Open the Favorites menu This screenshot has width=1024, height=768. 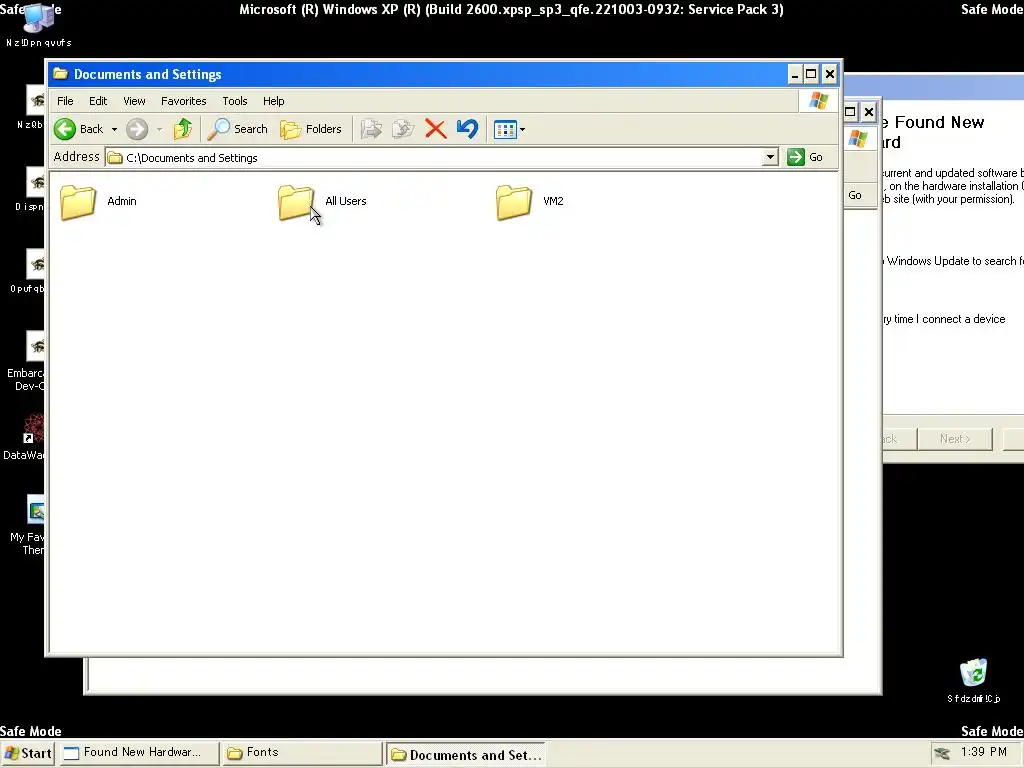184,101
